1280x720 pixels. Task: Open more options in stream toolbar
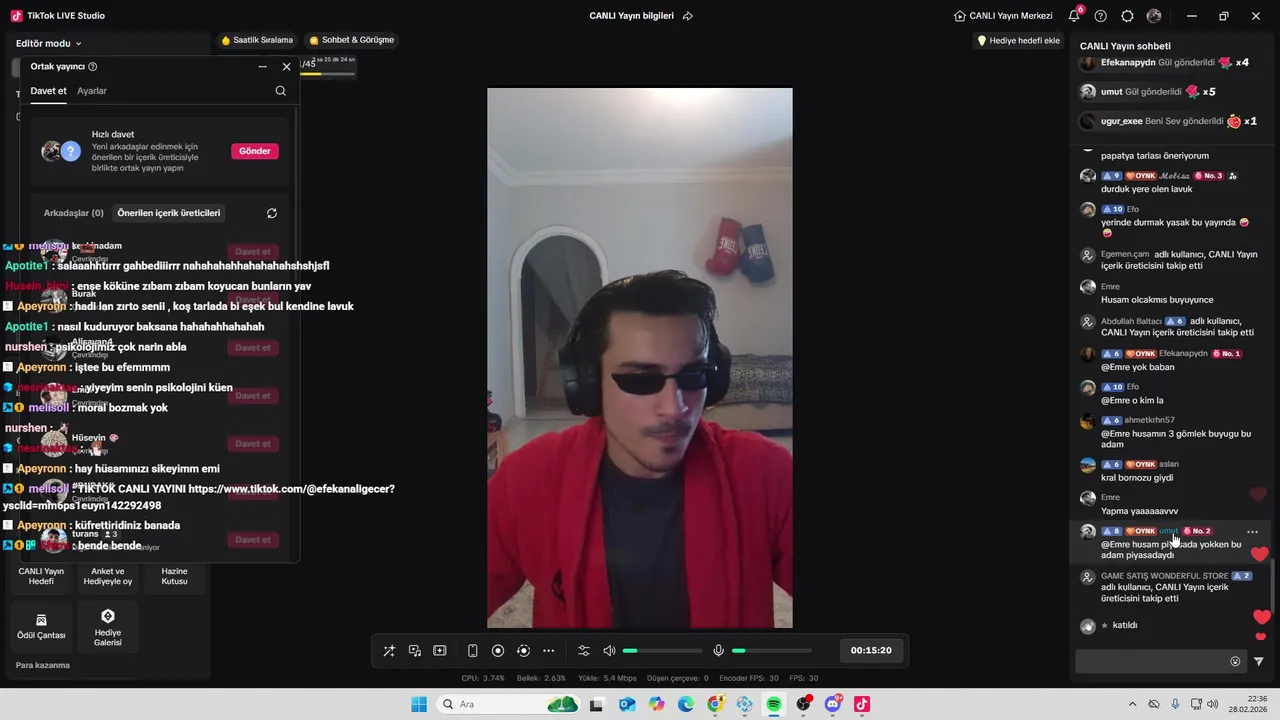click(x=548, y=651)
